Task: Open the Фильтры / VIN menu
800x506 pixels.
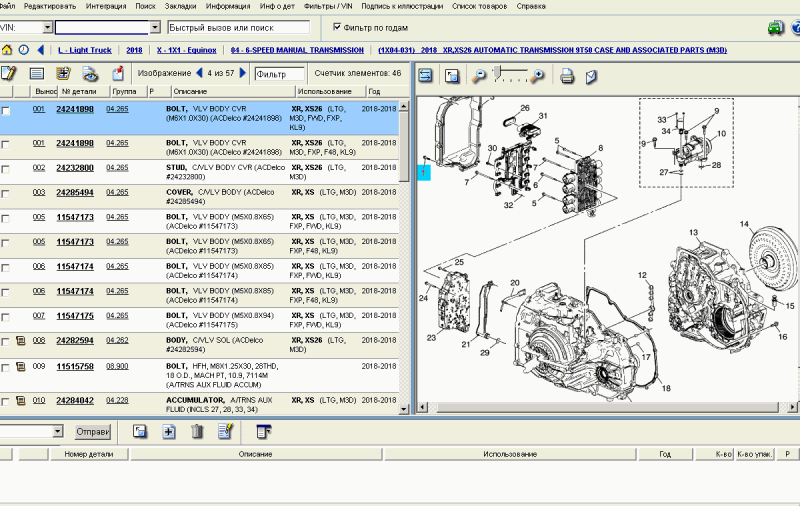Action: tap(328, 6)
